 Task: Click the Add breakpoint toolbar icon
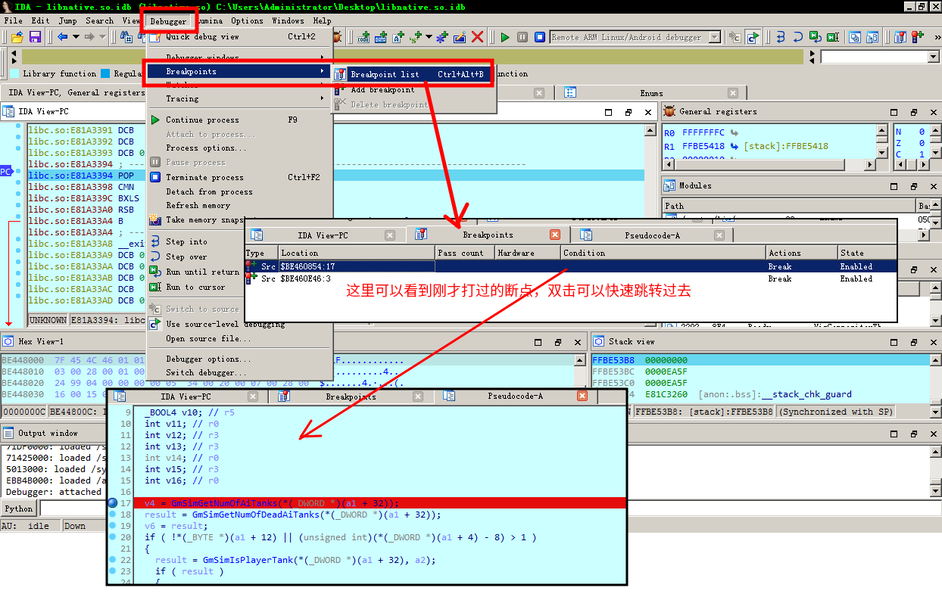[917, 37]
